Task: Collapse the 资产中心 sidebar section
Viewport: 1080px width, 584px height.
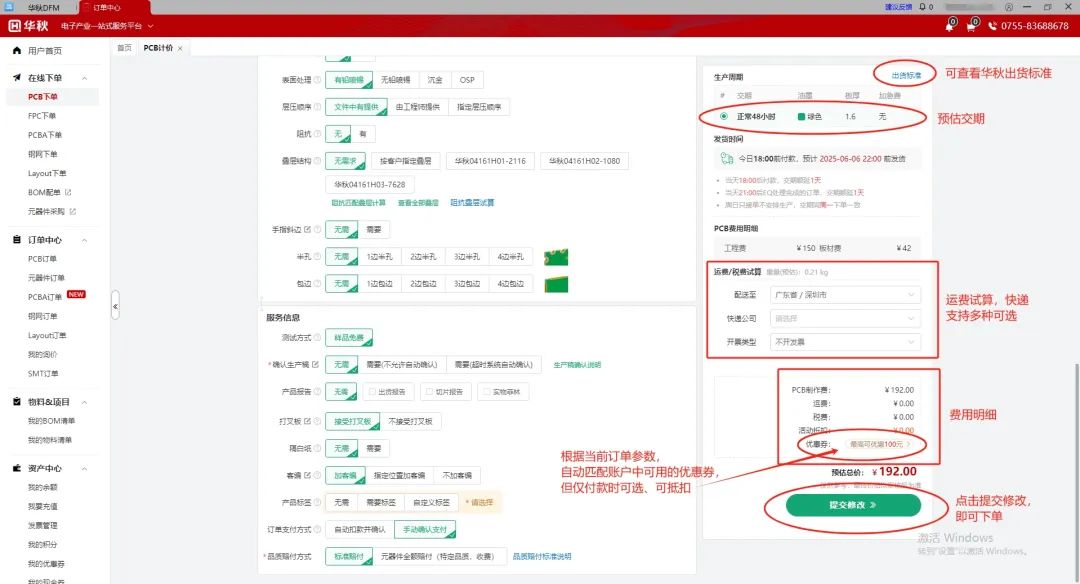Action: point(85,468)
